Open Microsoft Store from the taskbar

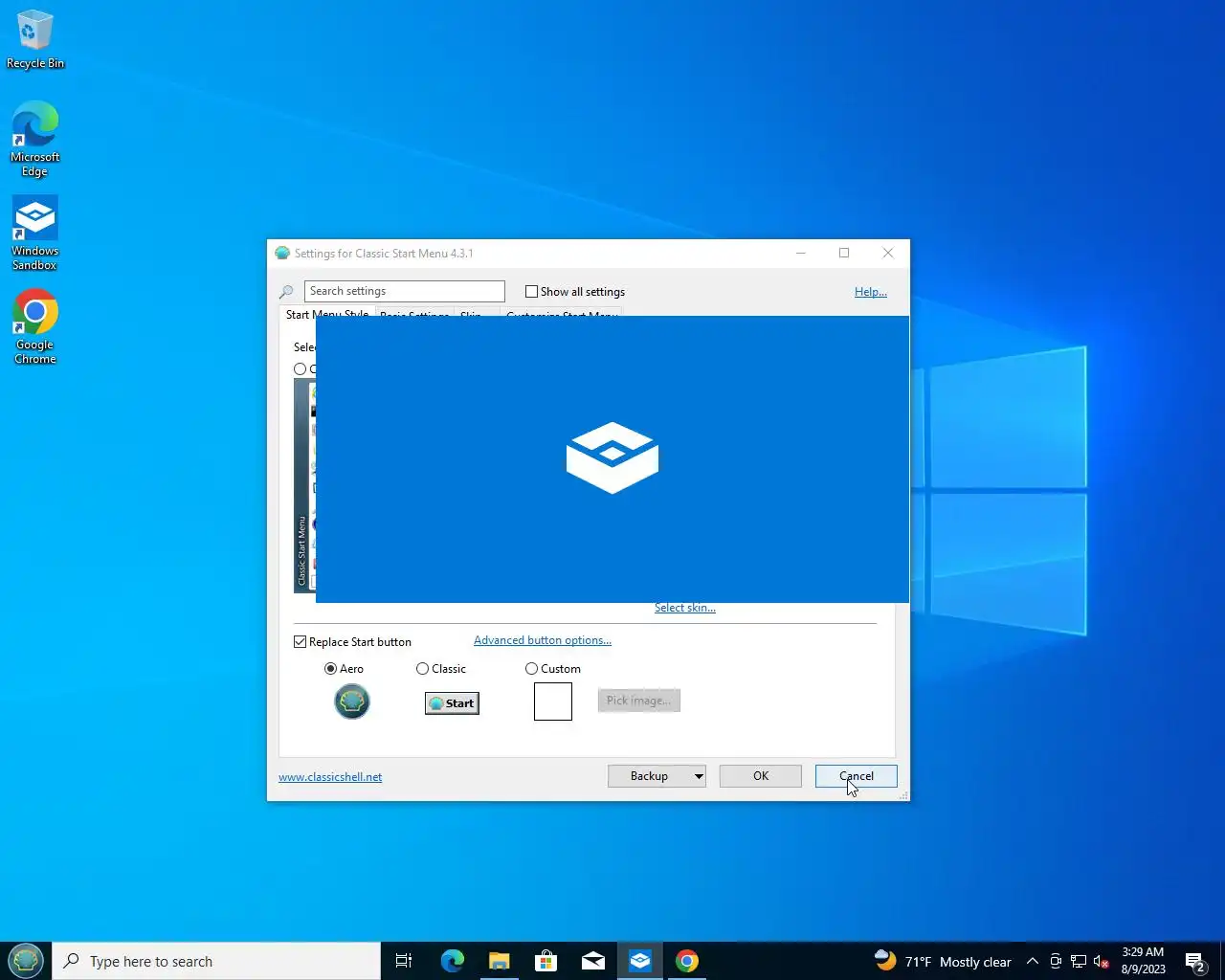coord(546,961)
